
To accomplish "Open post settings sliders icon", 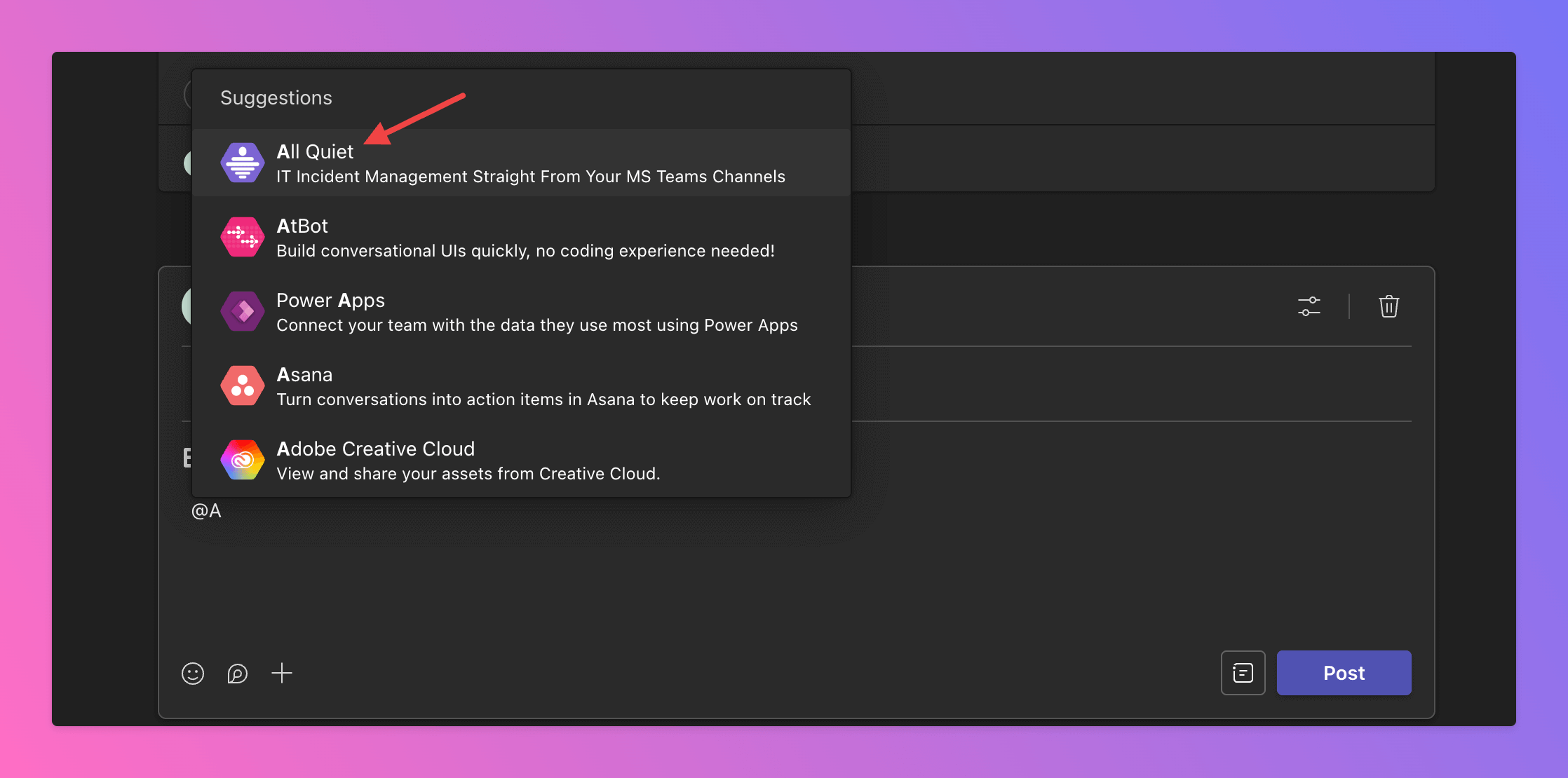I will point(1309,306).
